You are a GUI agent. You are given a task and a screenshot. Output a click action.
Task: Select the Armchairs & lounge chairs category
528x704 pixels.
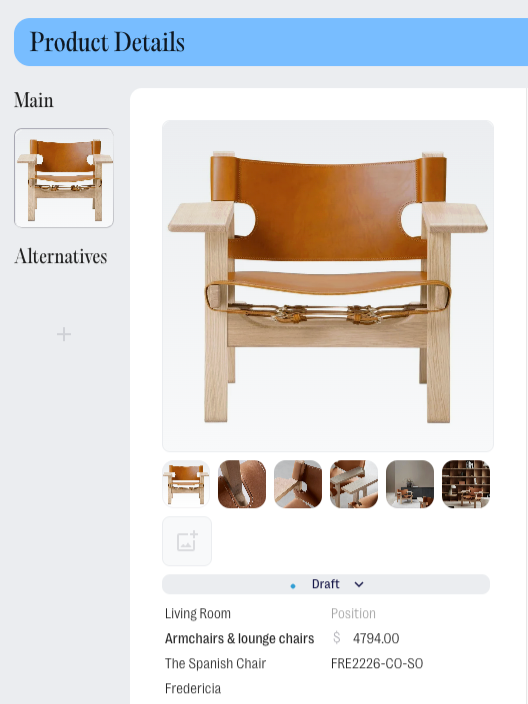click(x=239, y=638)
